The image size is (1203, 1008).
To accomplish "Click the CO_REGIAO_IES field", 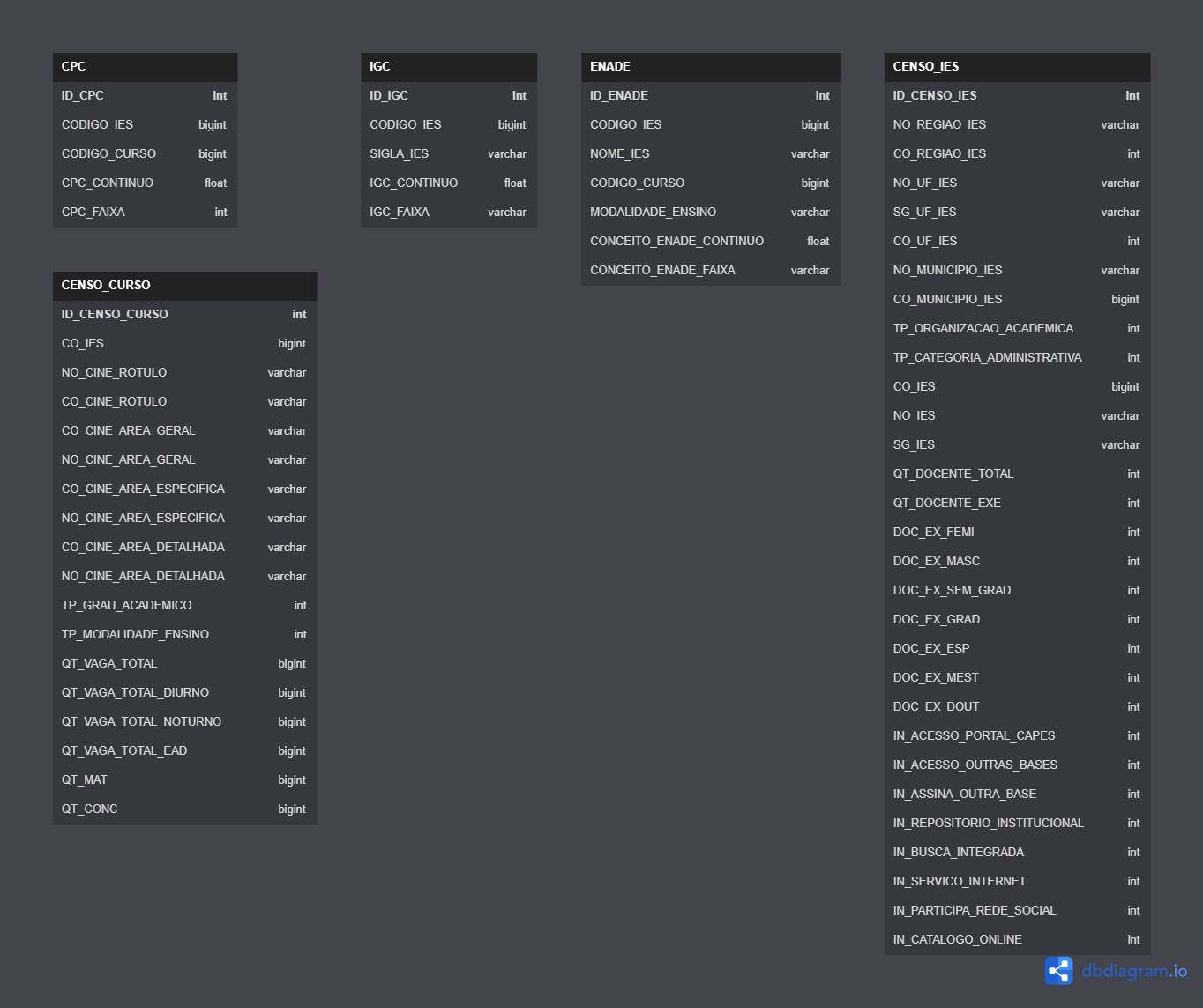I will (x=1018, y=154).
